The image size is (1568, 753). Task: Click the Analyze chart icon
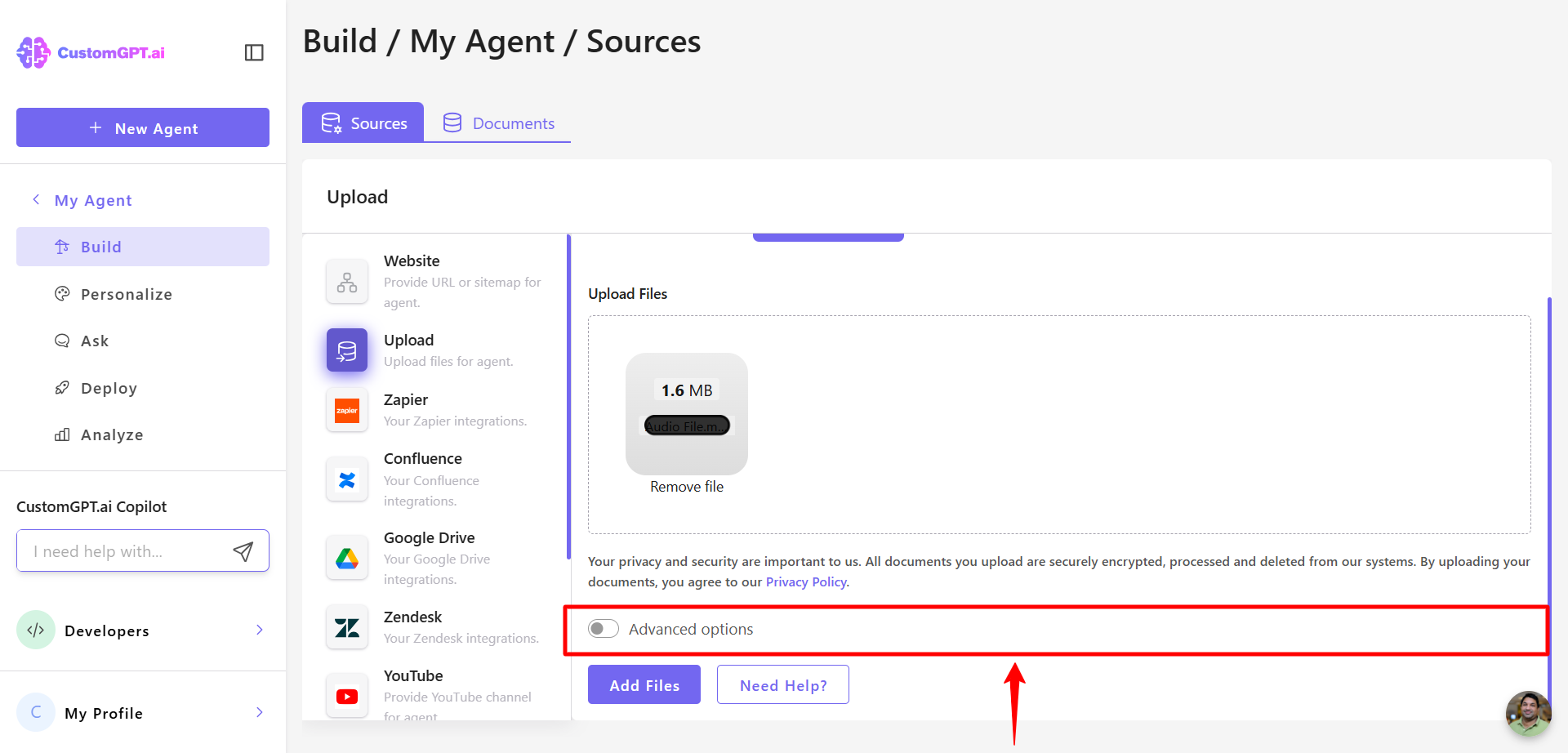pyautogui.click(x=62, y=434)
